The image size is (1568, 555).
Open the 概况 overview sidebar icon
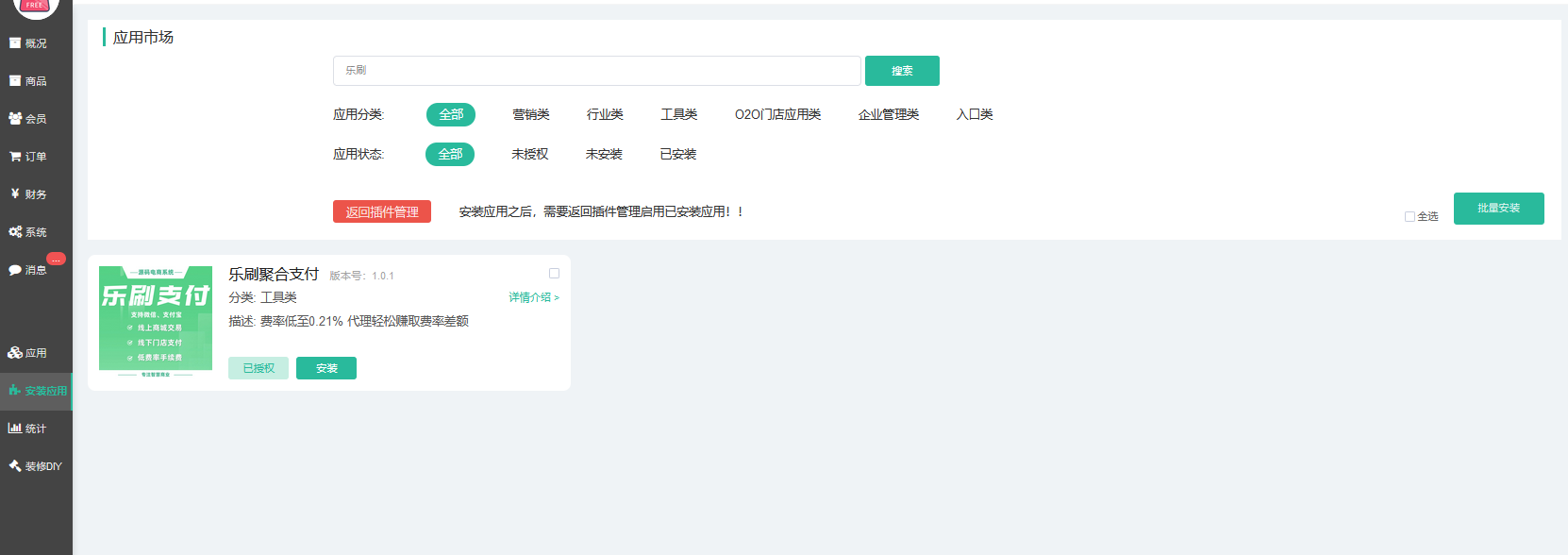15,42
